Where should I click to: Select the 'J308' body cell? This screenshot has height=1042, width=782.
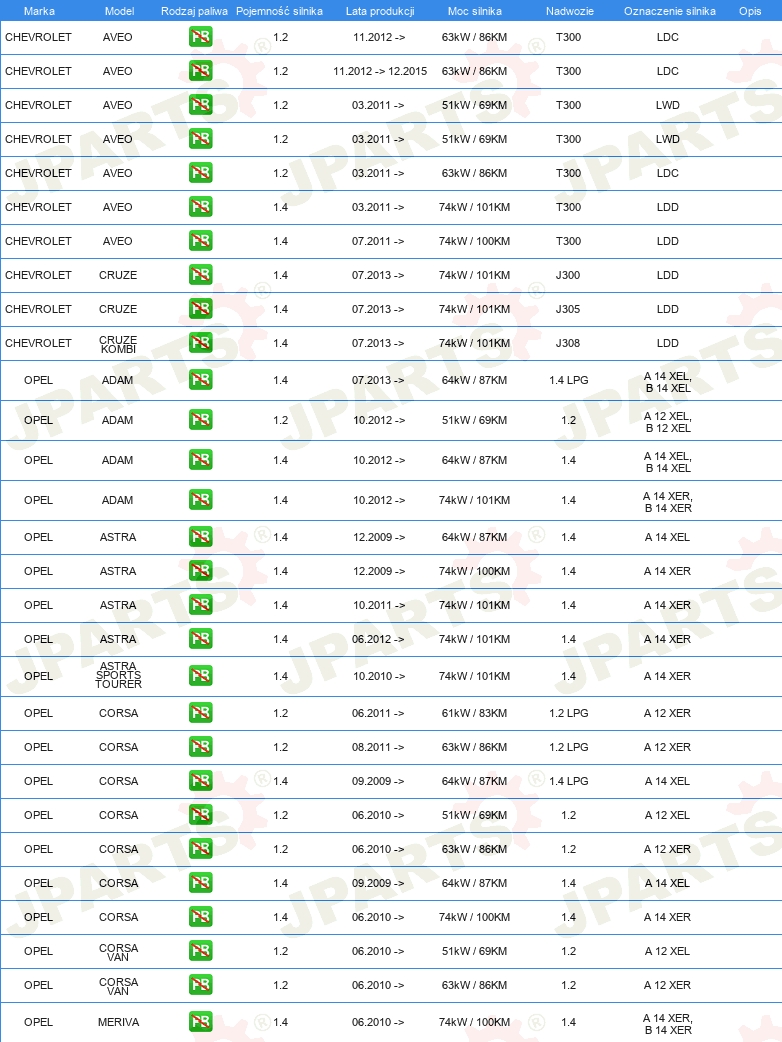click(568, 343)
